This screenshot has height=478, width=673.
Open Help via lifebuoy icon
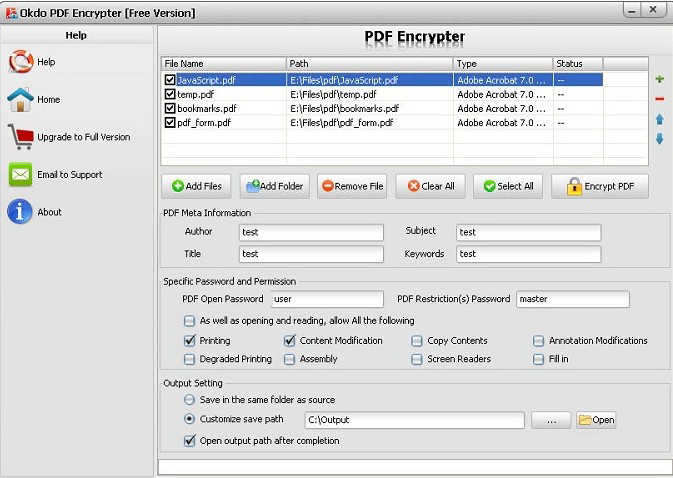click(21, 62)
